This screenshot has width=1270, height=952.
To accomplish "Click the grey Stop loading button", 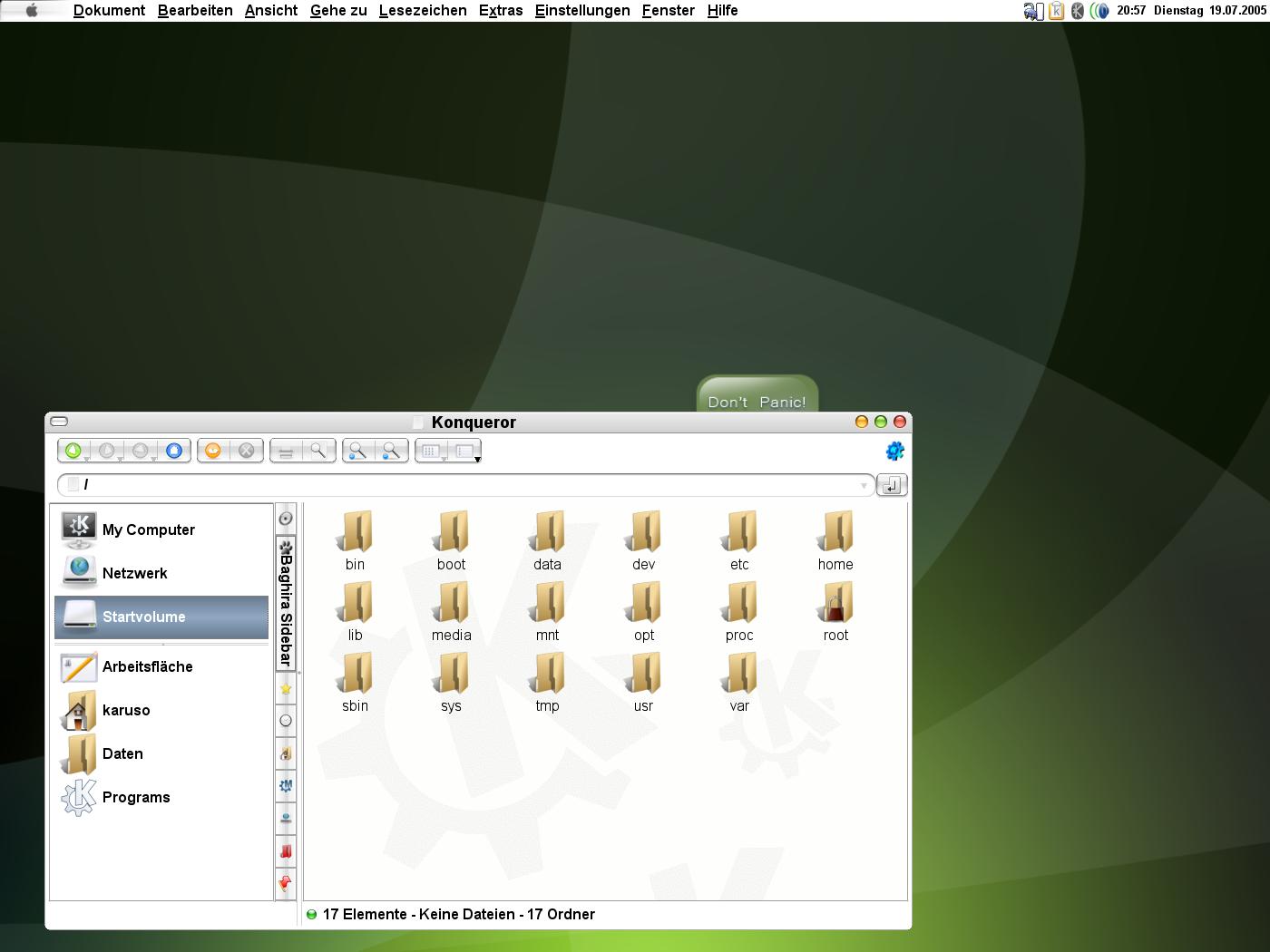I will (x=247, y=451).
